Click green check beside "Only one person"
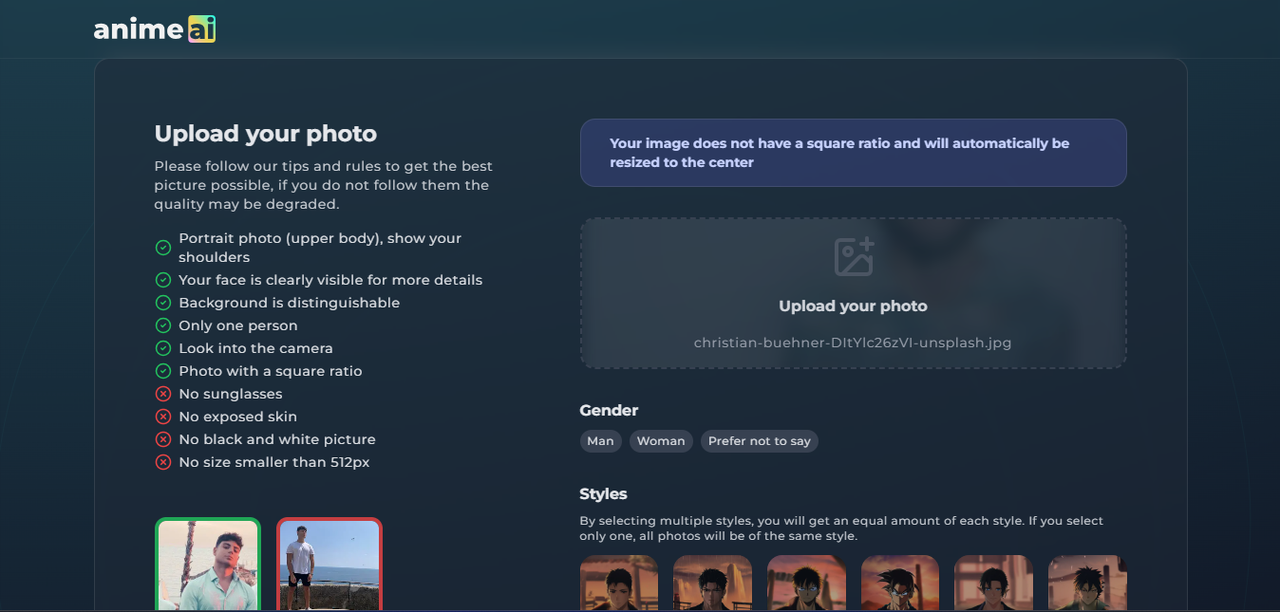This screenshot has height=612, width=1280. [163, 326]
